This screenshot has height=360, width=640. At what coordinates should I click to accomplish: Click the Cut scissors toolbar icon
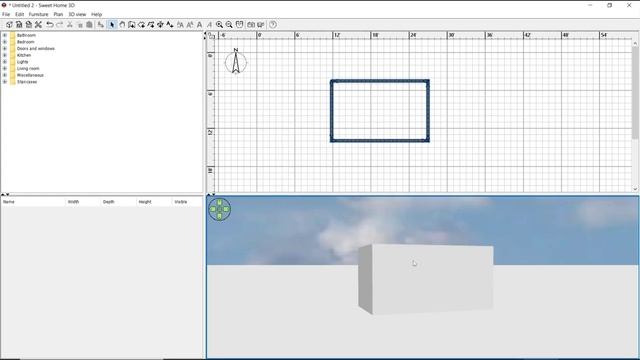click(x=70, y=24)
